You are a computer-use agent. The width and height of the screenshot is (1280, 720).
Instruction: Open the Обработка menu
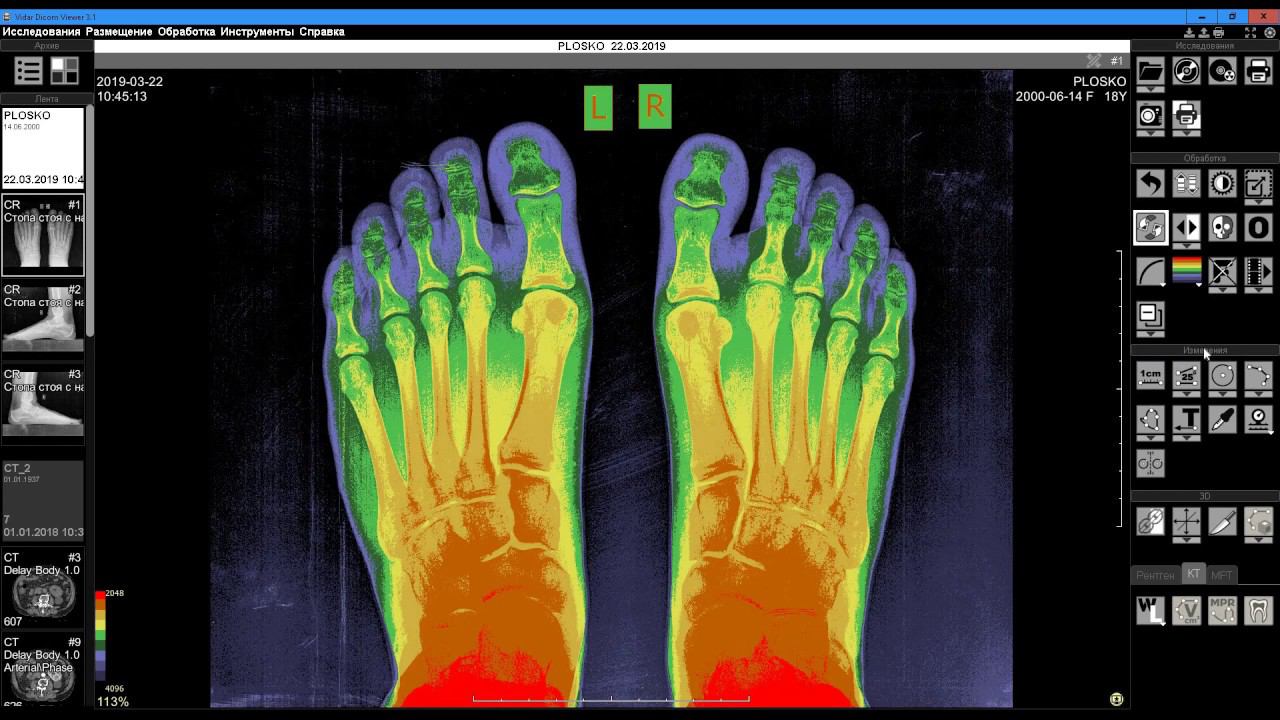coord(186,32)
